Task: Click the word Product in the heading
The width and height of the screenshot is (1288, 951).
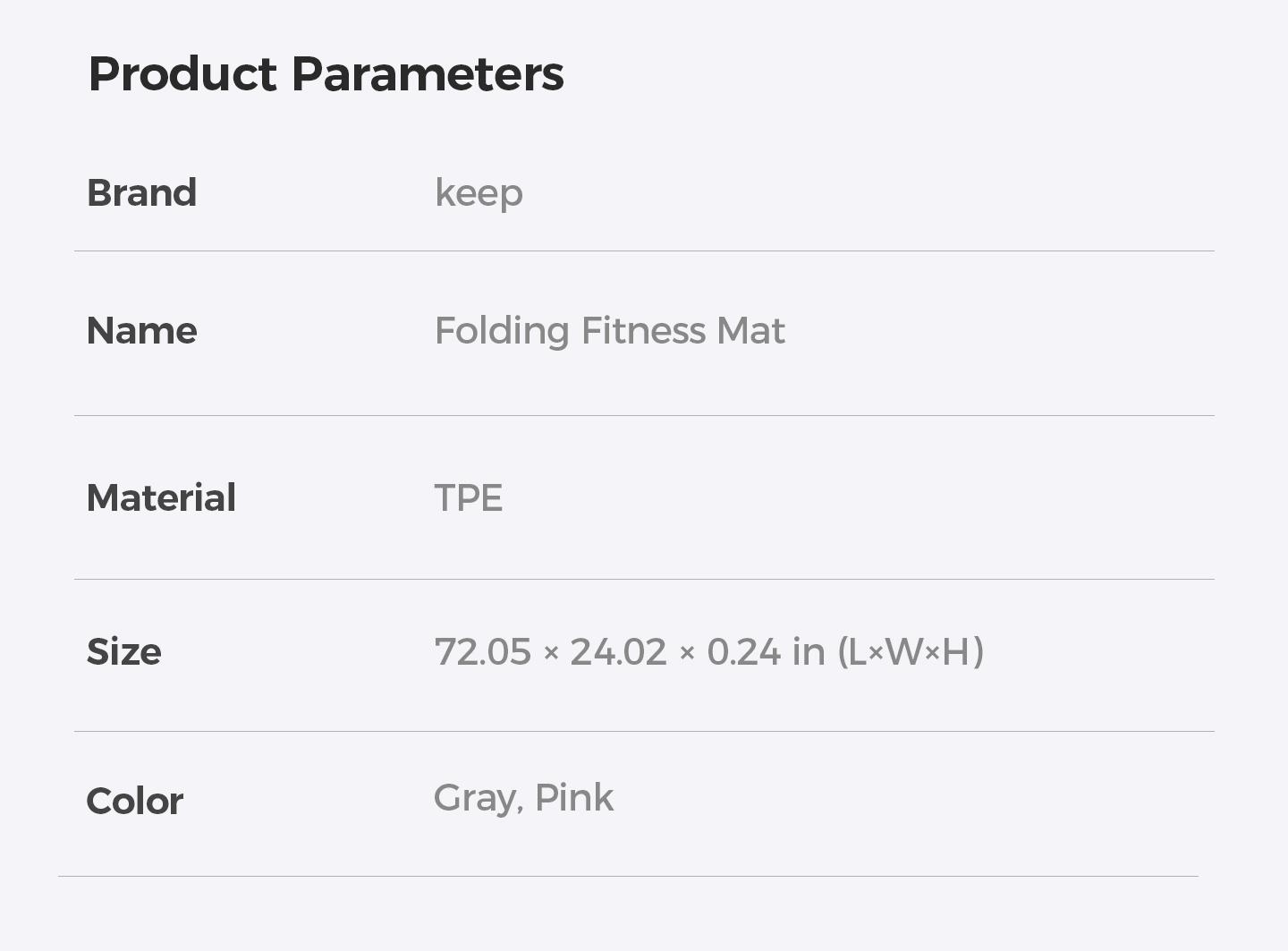Action: [182, 73]
